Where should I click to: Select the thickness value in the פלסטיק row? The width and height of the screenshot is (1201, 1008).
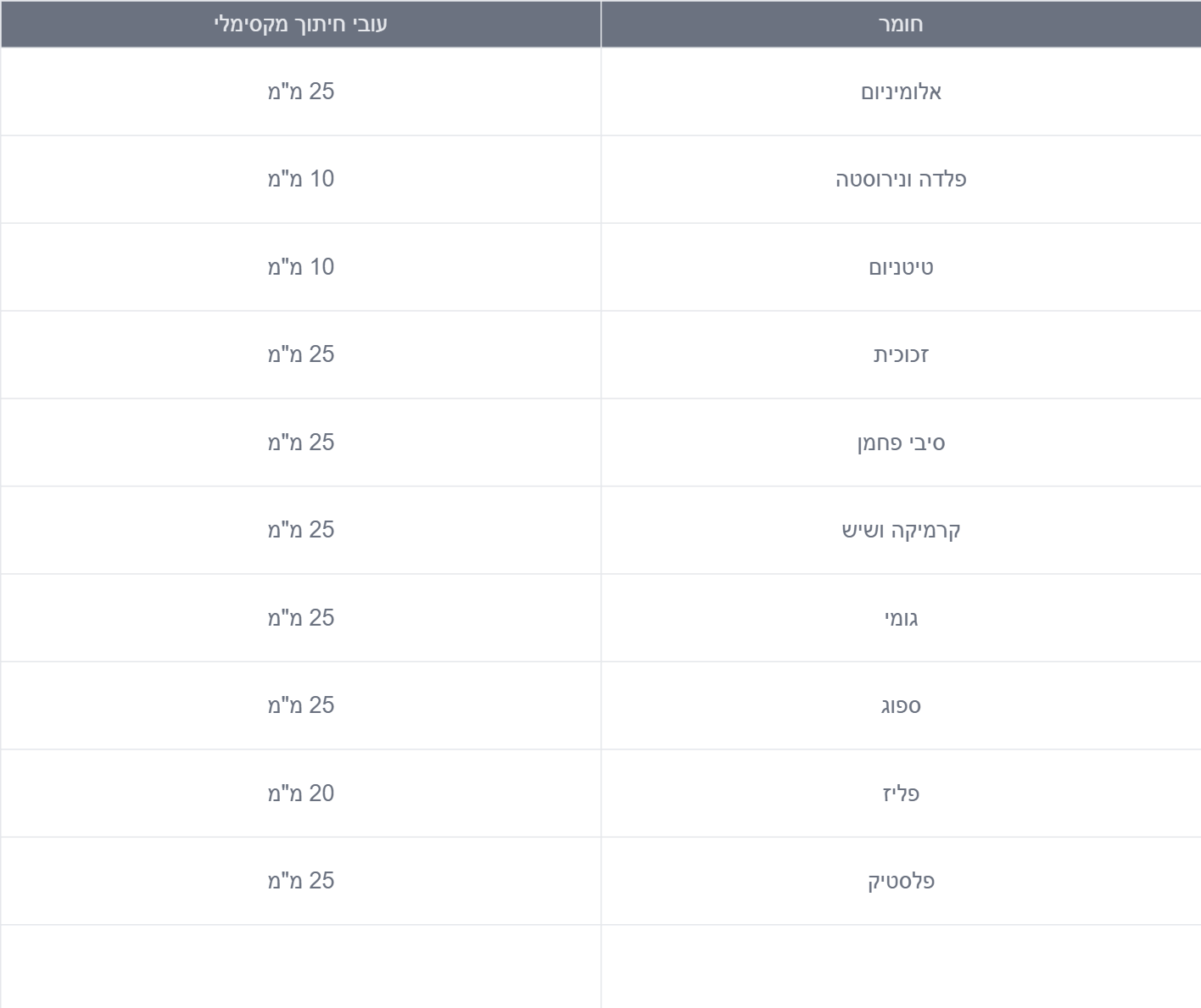click(301, 881)
